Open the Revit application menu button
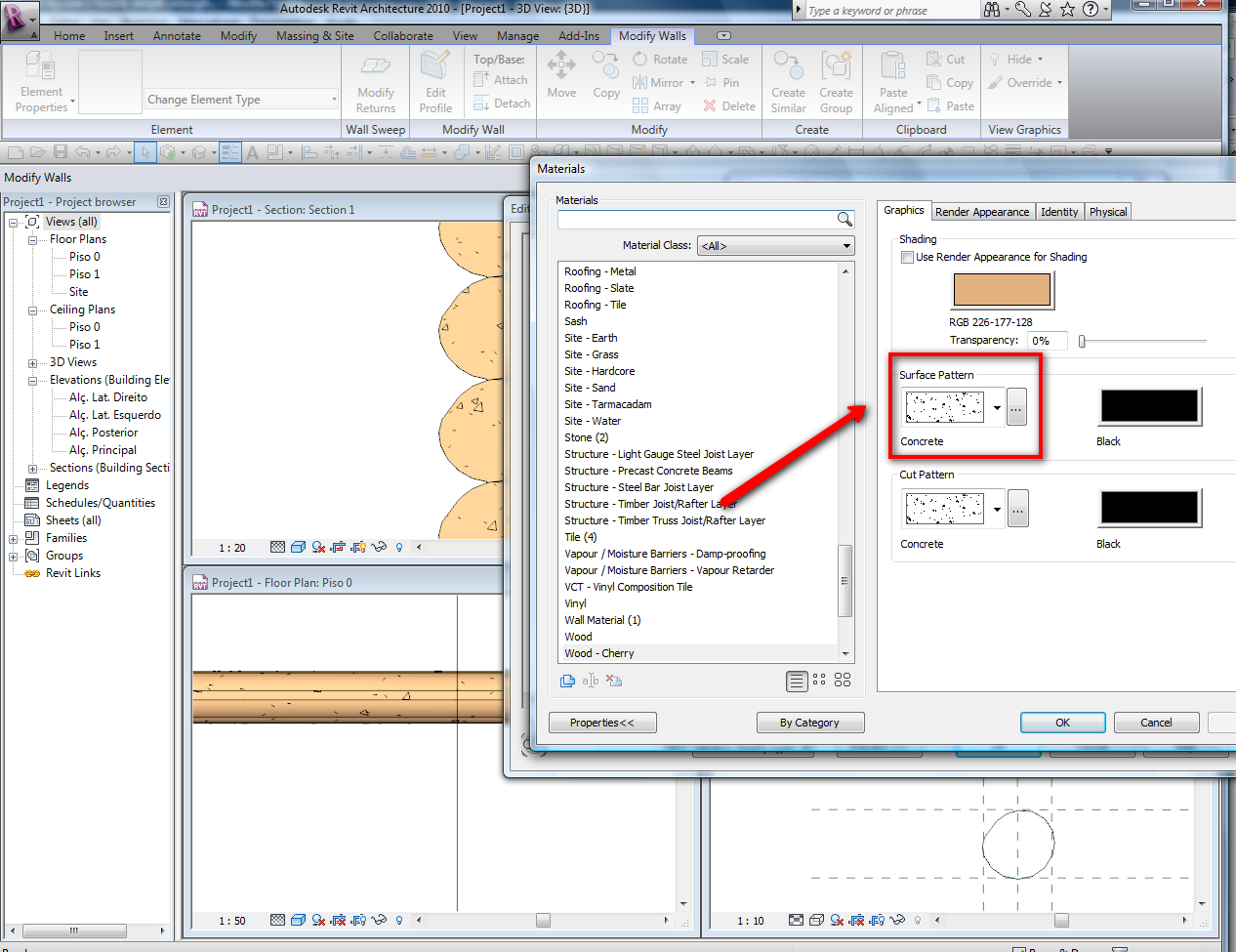 coord(20,20)
